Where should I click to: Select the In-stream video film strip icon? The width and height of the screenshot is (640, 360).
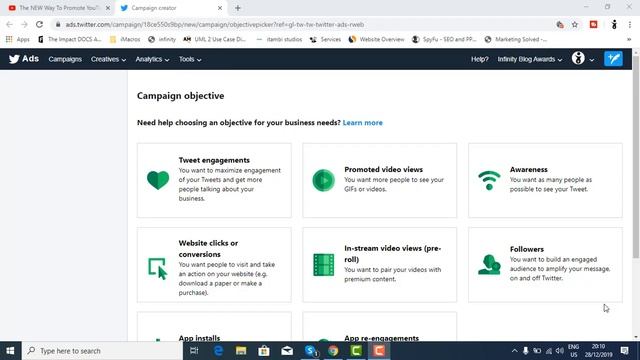pos(323,264)
